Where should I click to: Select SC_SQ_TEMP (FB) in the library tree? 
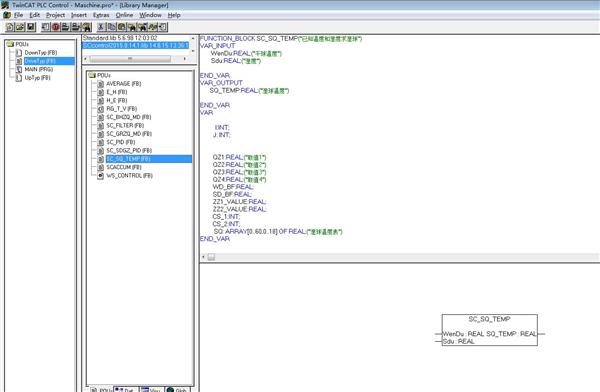click(x=149, y=159)
